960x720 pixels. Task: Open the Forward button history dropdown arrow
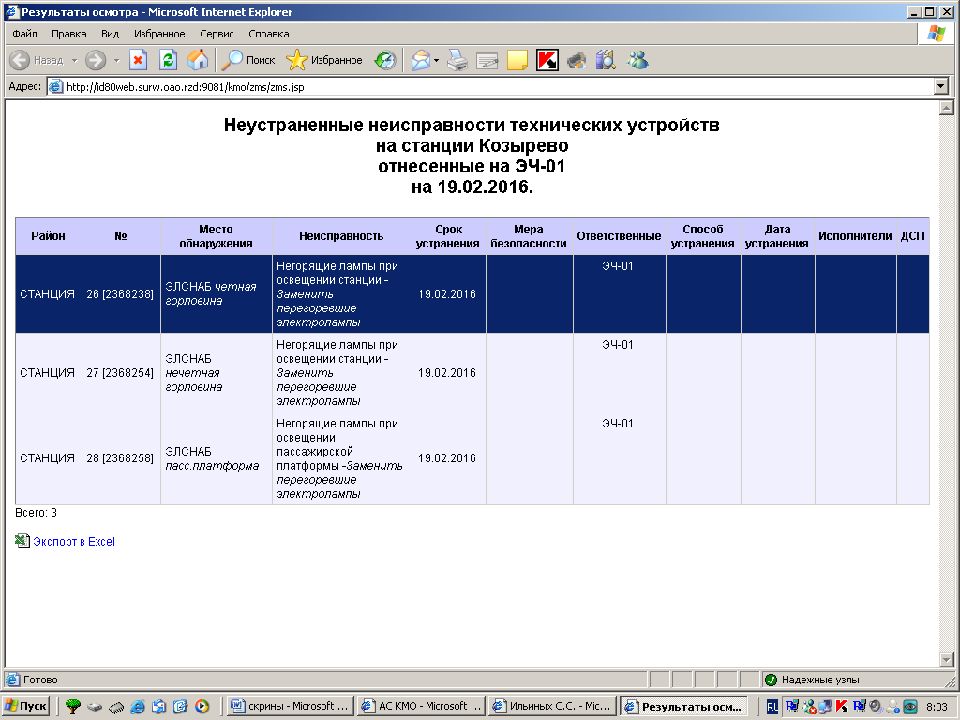coord(116,60)
